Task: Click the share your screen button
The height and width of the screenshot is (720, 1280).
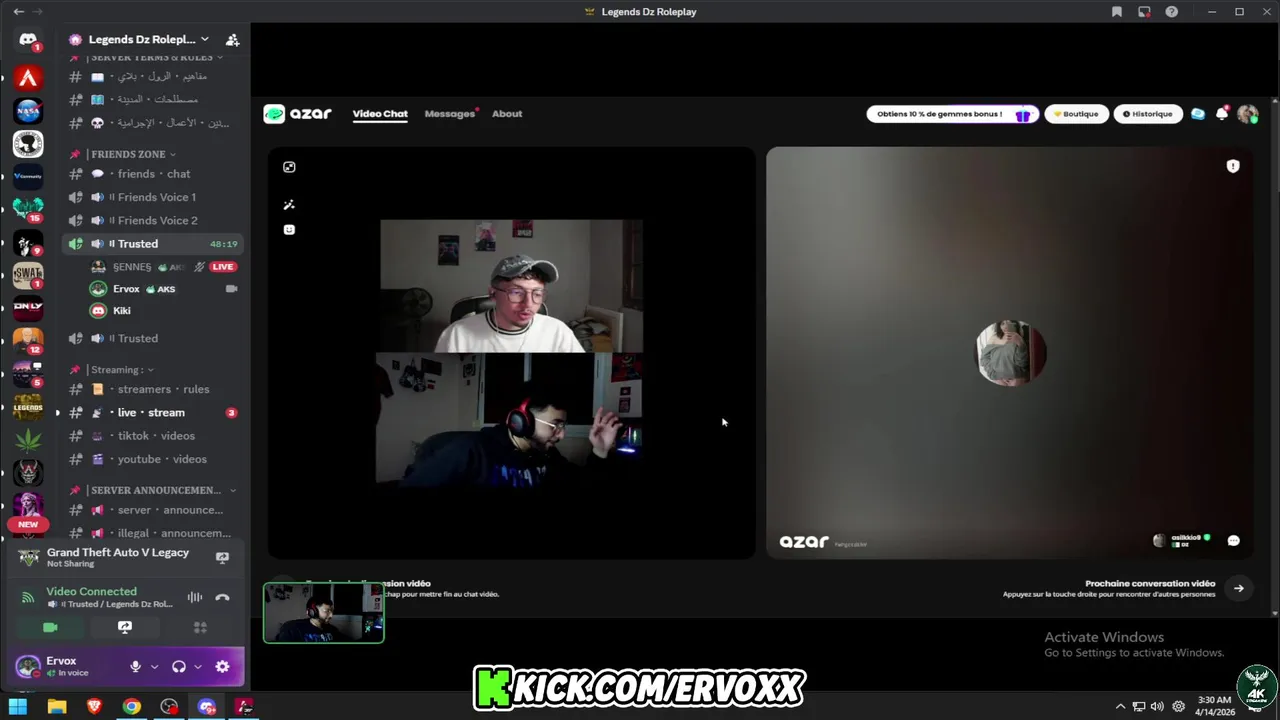Action: coord(125,627)
